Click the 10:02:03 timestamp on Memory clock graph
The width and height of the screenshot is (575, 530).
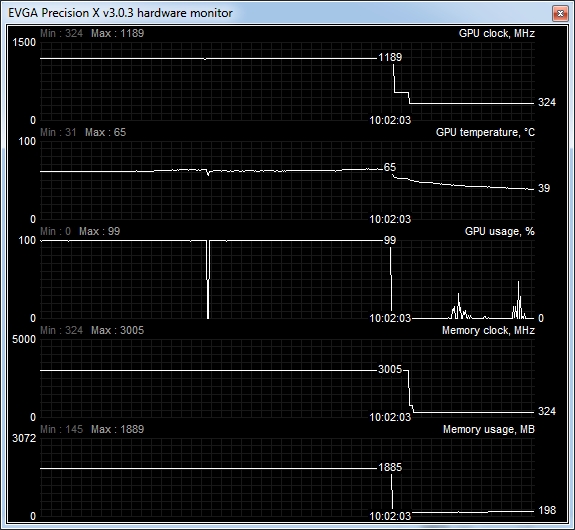click(x=390, y=418)
